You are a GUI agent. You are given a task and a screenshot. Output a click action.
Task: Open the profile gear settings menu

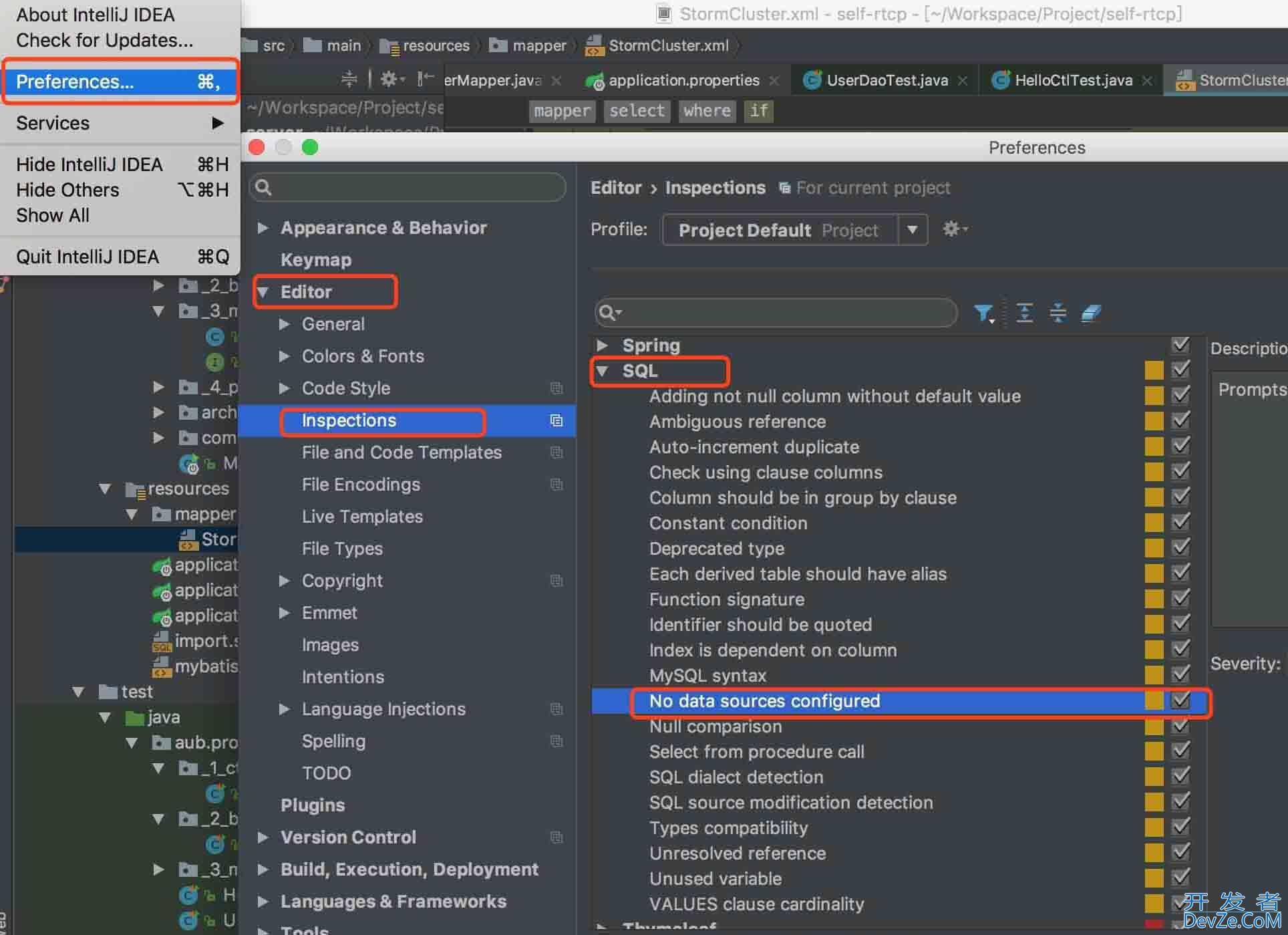tap(955, 229)
